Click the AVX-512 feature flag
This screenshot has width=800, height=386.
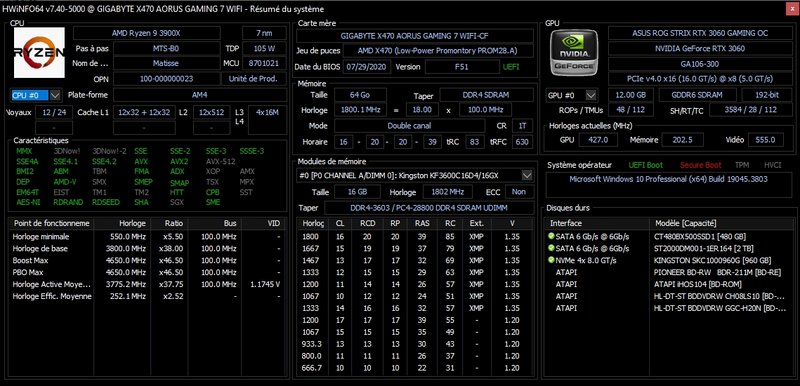point(220,161)
